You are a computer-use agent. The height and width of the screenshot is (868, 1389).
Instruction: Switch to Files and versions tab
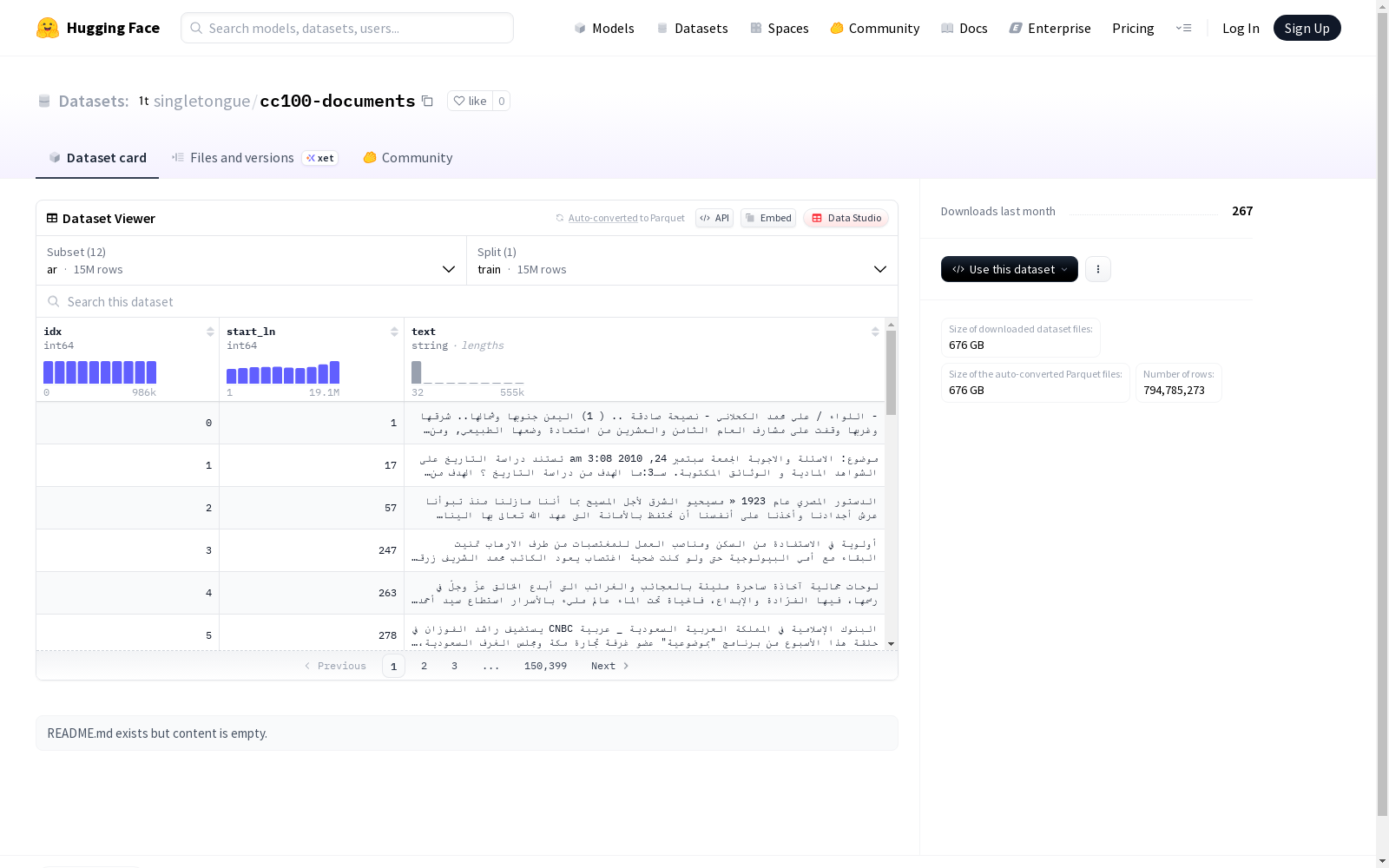[x=254, y=157]
